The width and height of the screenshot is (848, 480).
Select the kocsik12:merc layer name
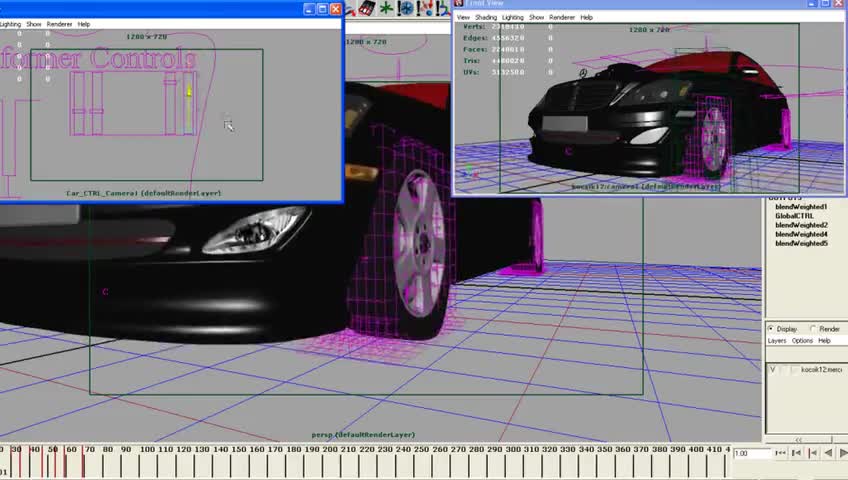click(x=822, y=370)
